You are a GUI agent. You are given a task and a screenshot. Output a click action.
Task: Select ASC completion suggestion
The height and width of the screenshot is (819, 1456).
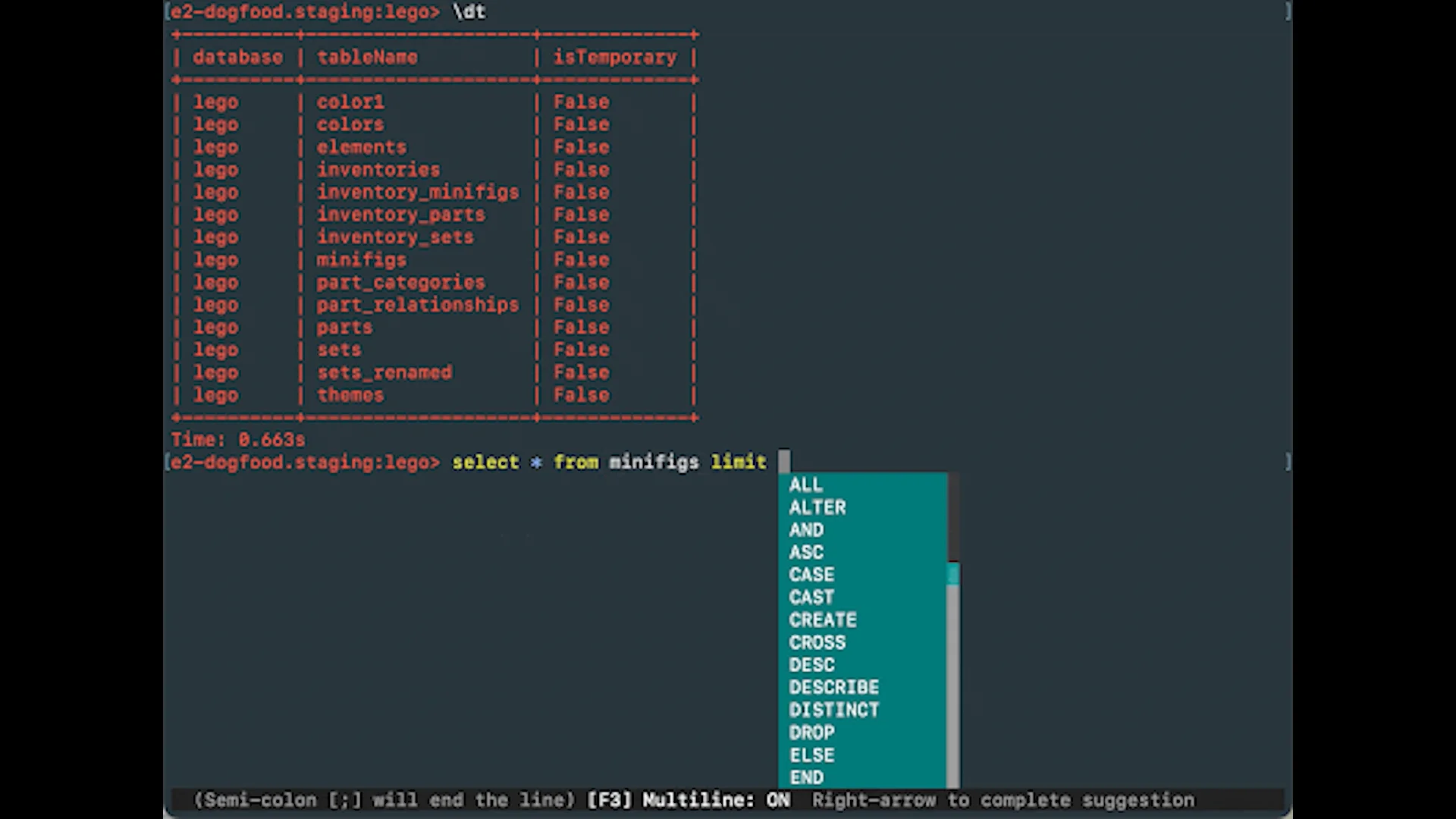pos(806,552)
